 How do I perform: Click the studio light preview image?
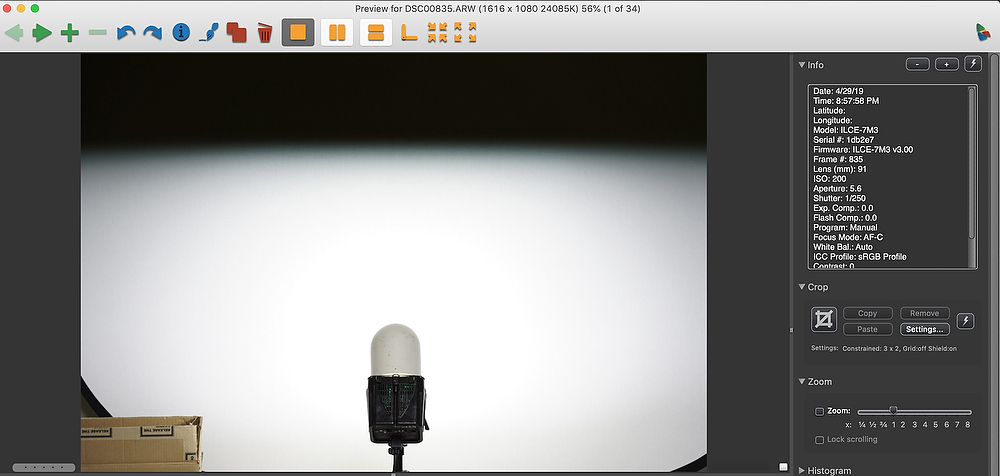click(393, 262)
